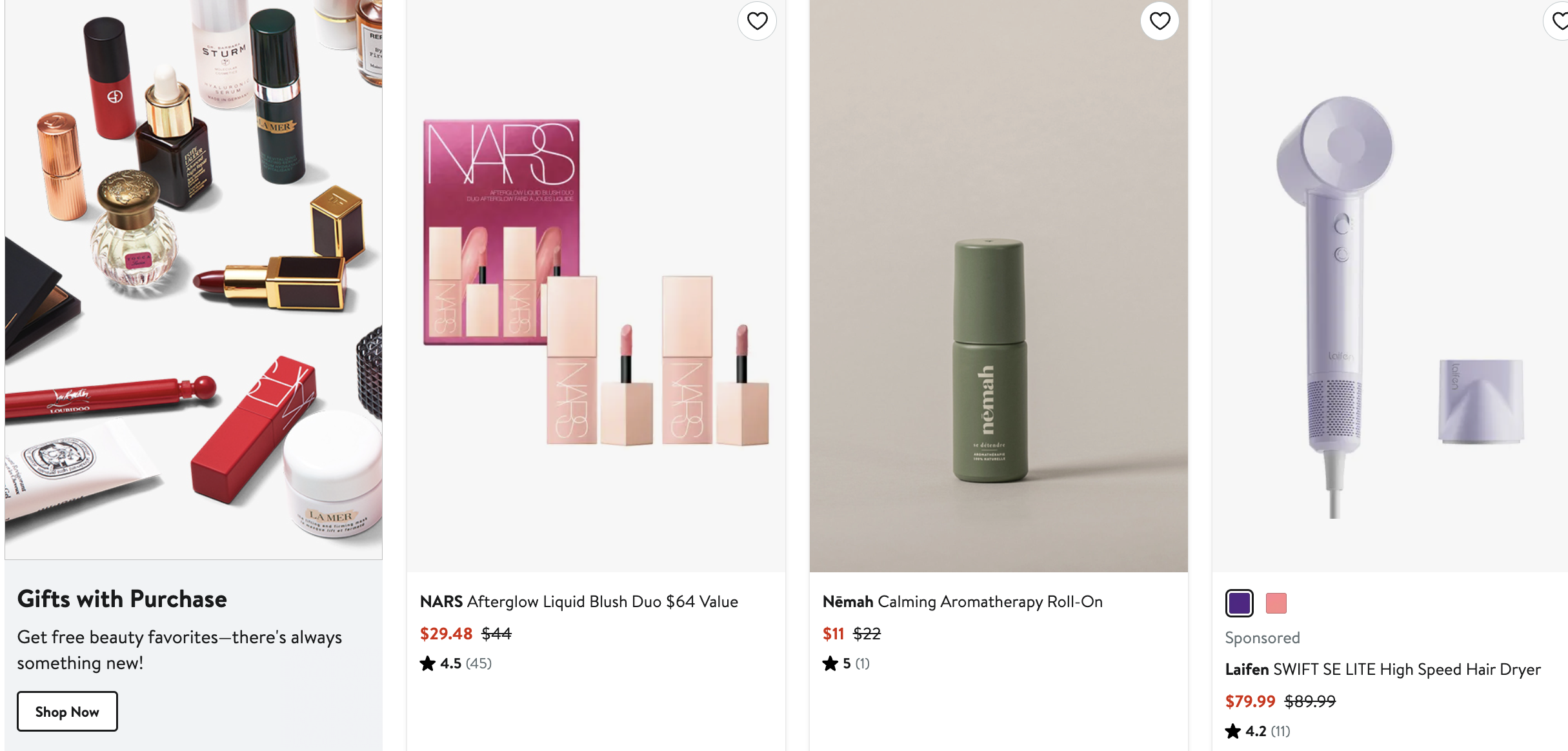Click the NARS $29.48 sale price

pyautogui.click(x=446, y=634)
